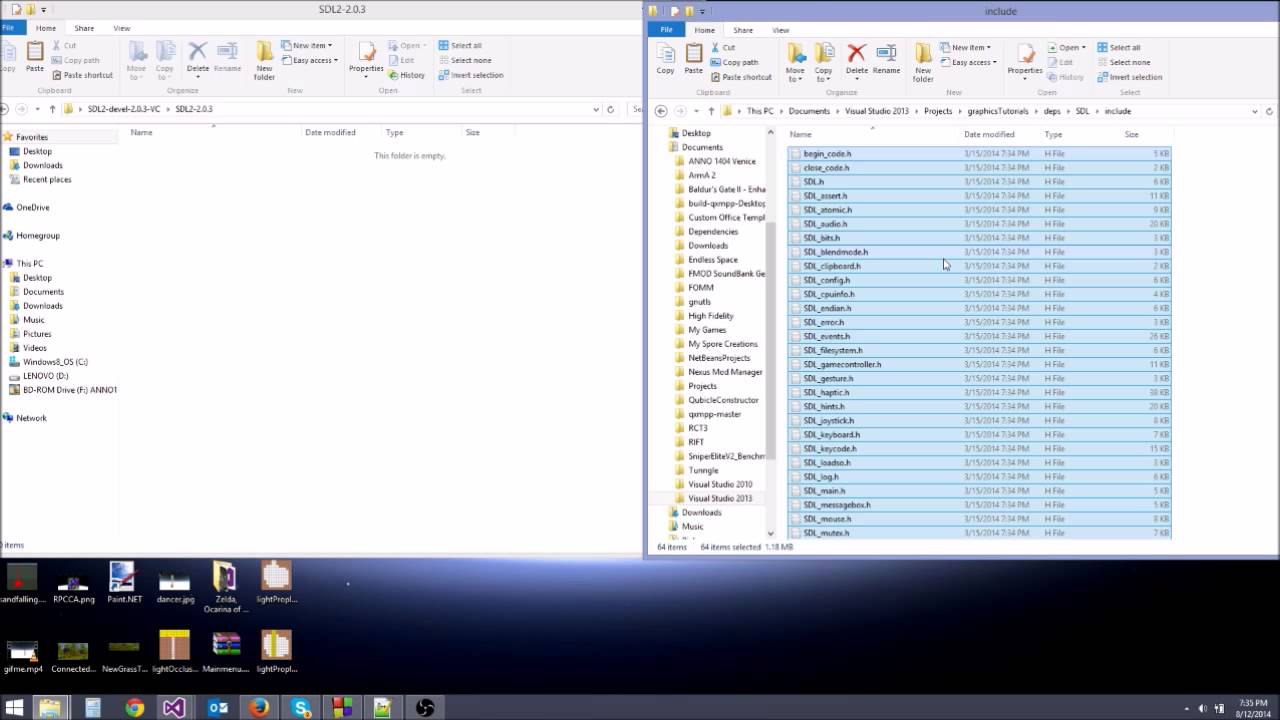This screenshot has width=1280, height=720.
Task: Click Delete in the SDL2-2.0.3 window ribbon
Action: pos(198,57)
